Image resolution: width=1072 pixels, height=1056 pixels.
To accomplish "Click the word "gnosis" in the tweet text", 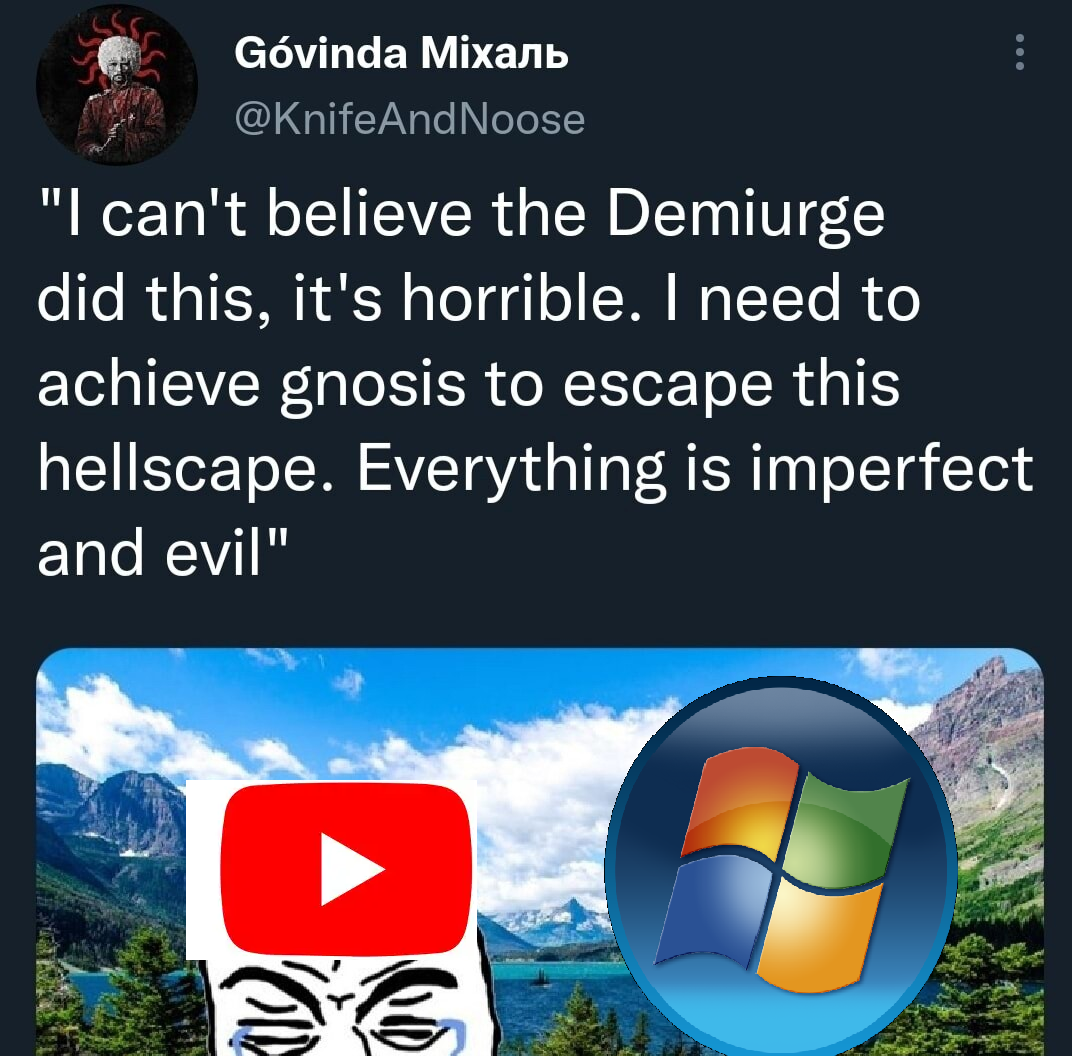I will (373, 385).
